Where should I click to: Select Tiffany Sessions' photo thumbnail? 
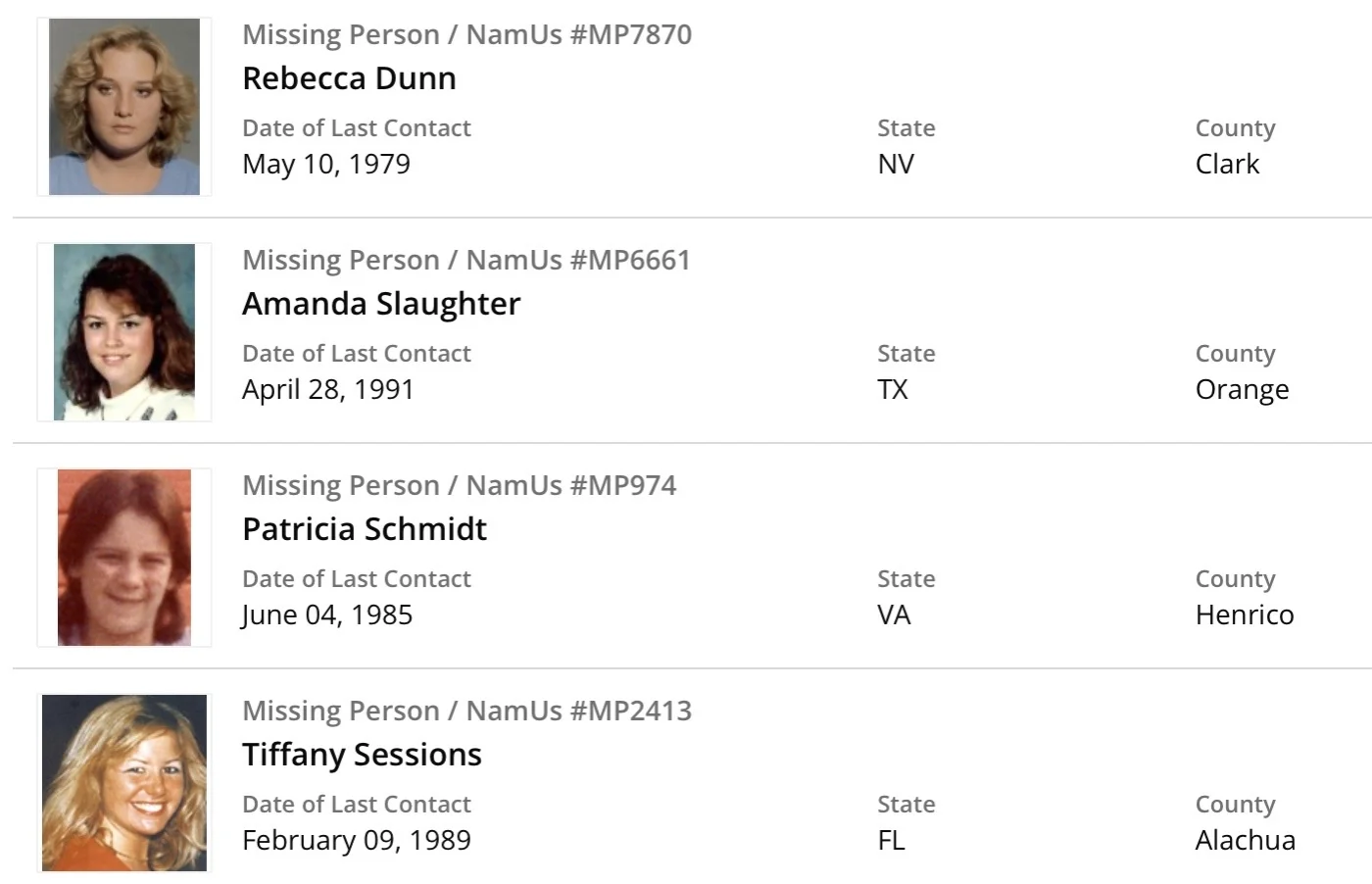[124, 783]
